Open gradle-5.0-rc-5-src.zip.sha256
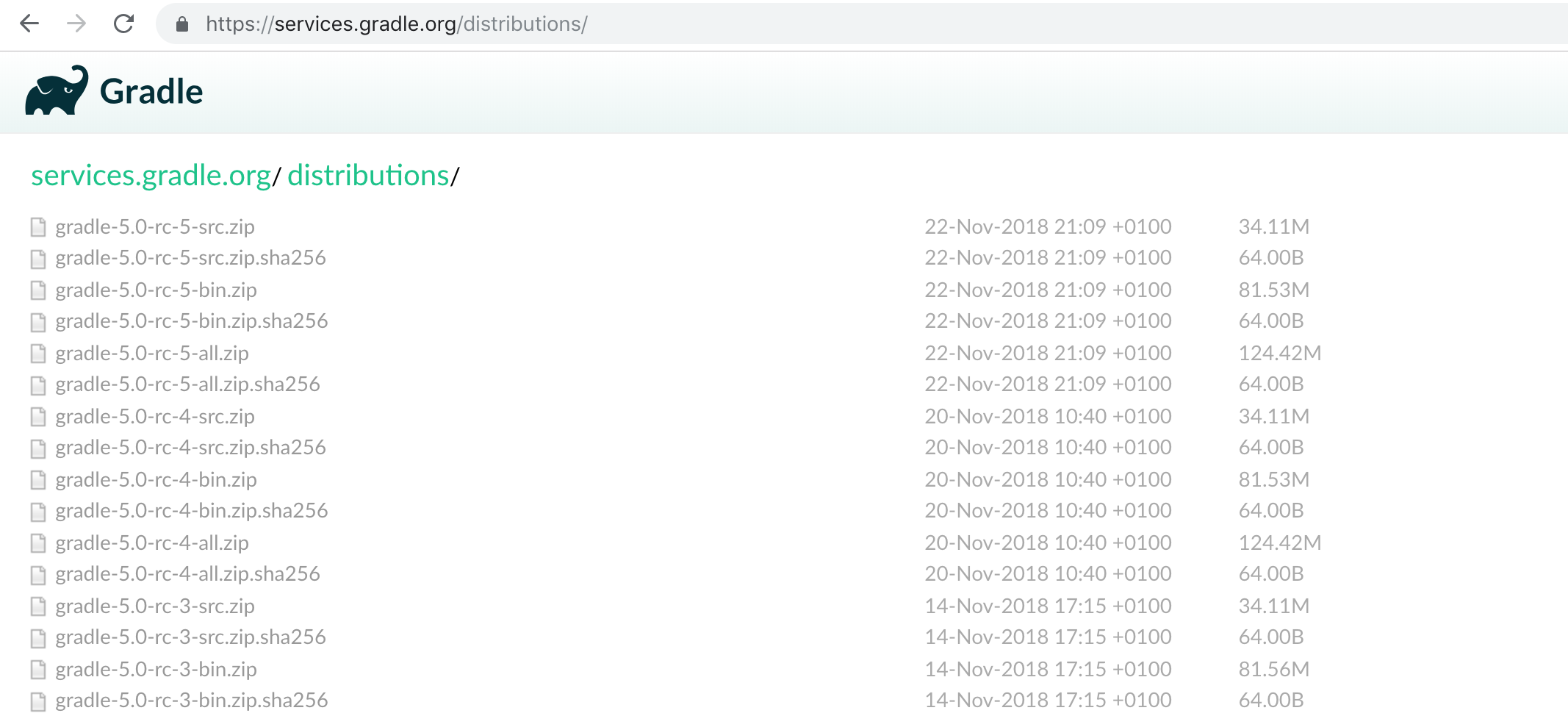 [190, 257]
